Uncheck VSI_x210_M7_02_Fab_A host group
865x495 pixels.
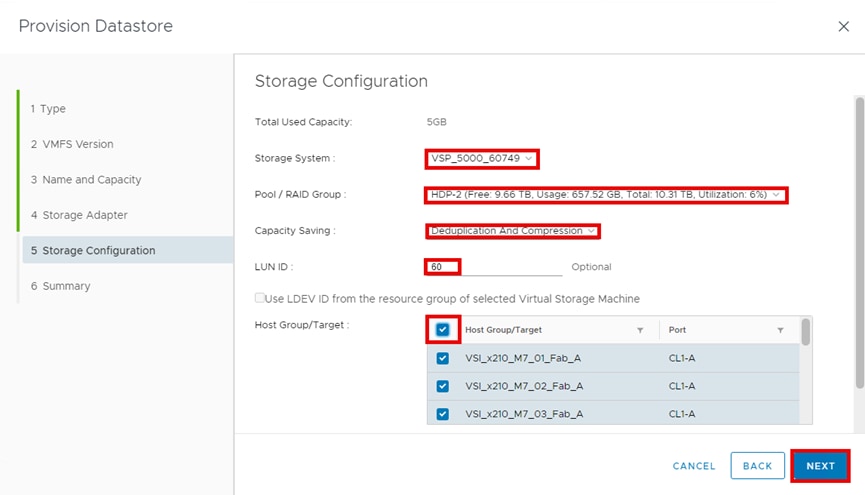443,386
